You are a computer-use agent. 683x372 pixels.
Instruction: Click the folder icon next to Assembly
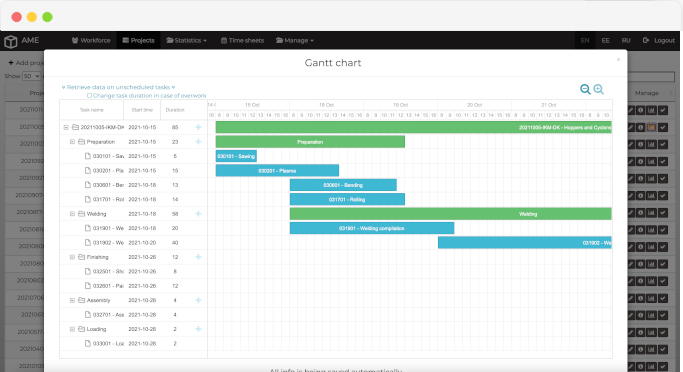pyautogui.click(x=81, y=300)
